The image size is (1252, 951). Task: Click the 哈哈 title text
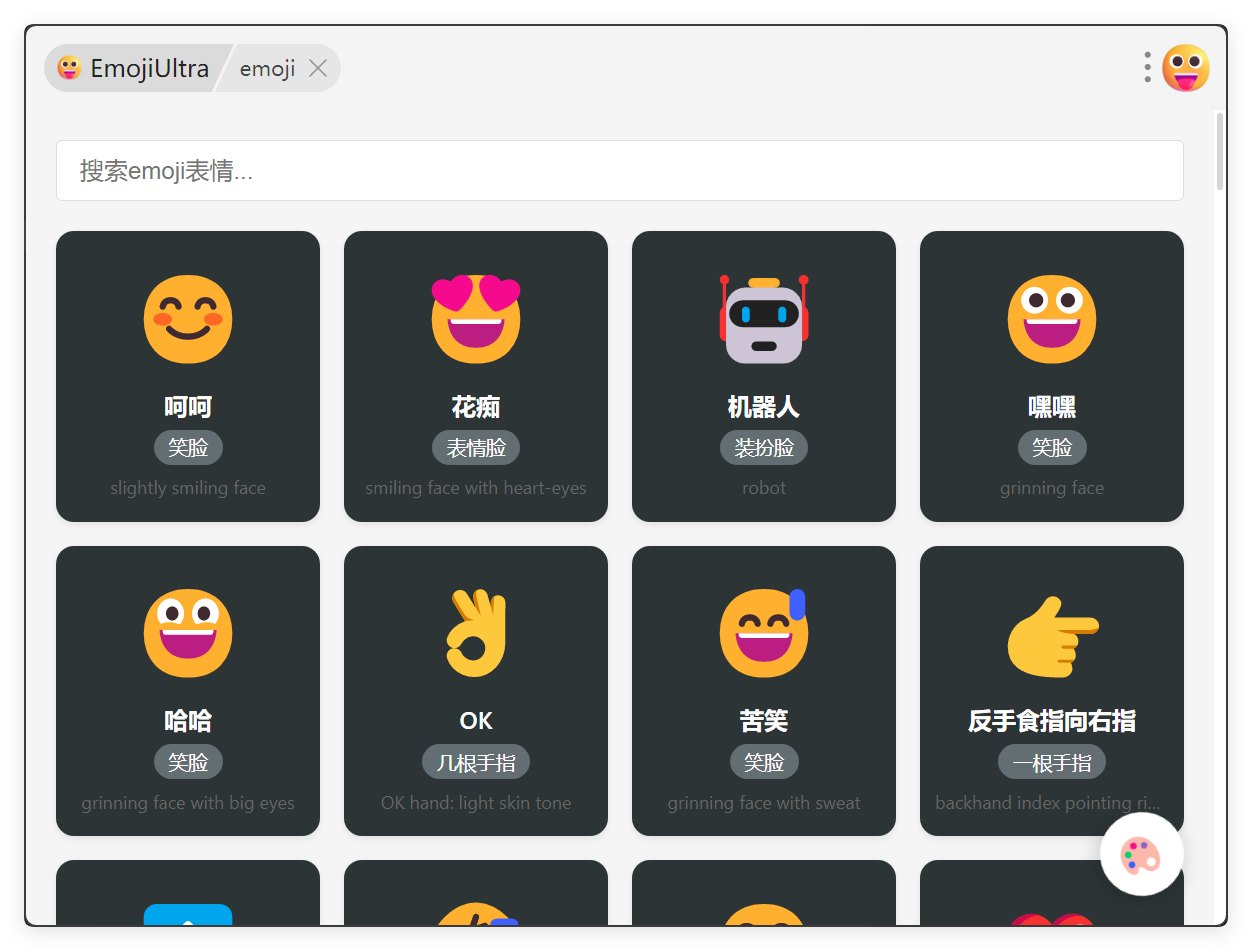188,721
